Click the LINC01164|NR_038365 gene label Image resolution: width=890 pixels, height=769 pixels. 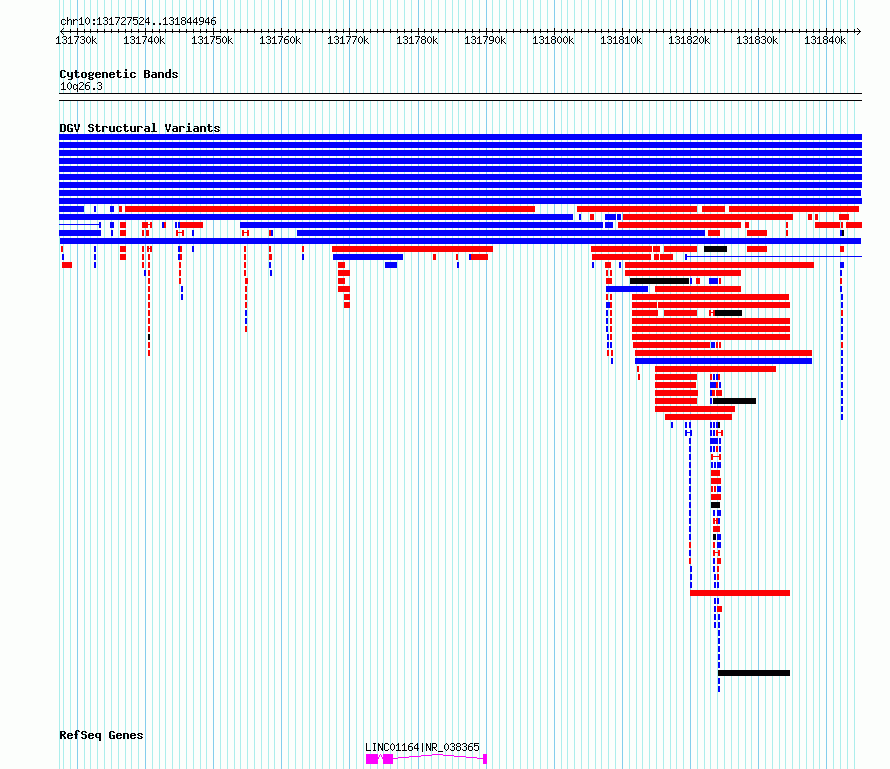click(422, 747)
